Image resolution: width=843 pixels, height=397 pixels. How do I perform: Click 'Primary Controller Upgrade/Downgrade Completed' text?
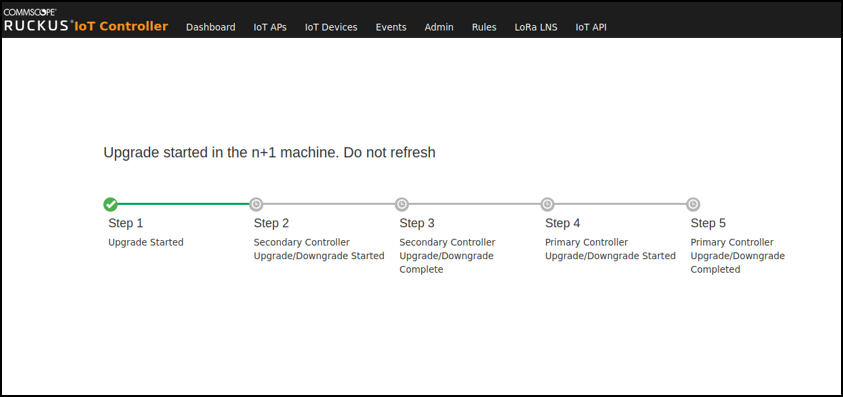tap(738, 256)
